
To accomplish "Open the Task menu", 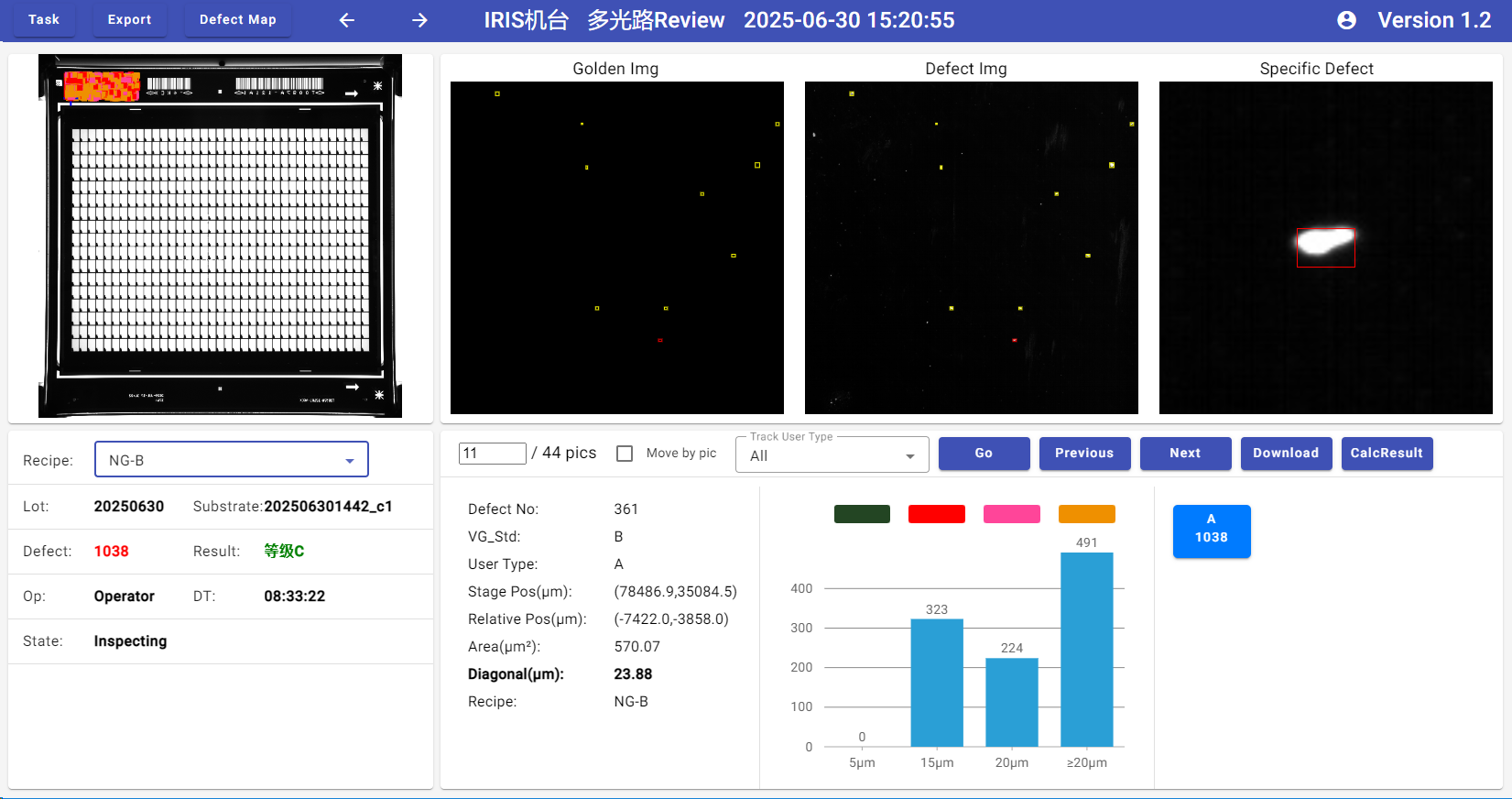I will tap(44, 19).
